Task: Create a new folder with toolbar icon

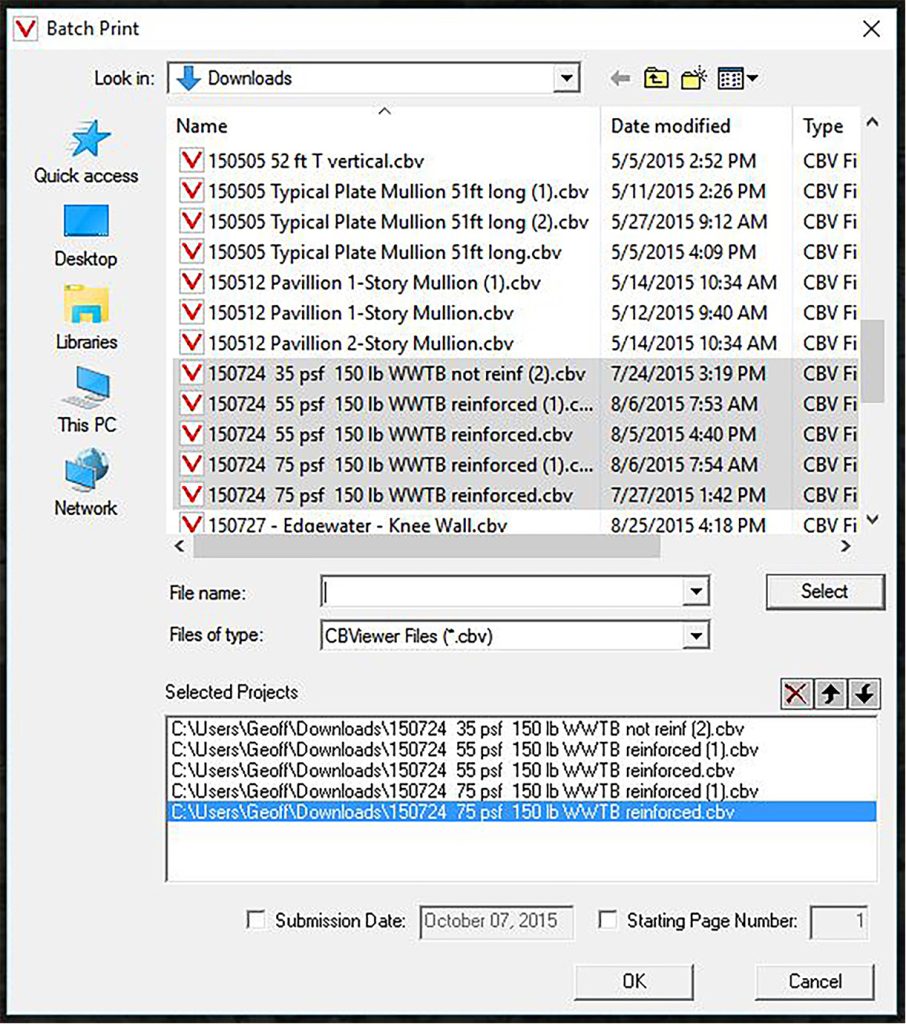Action: (693, 78)
